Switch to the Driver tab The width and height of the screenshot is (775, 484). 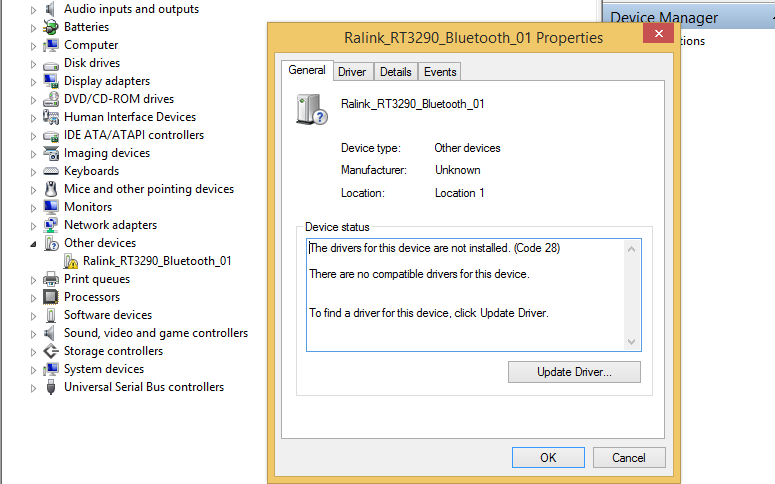coord(352,72)
